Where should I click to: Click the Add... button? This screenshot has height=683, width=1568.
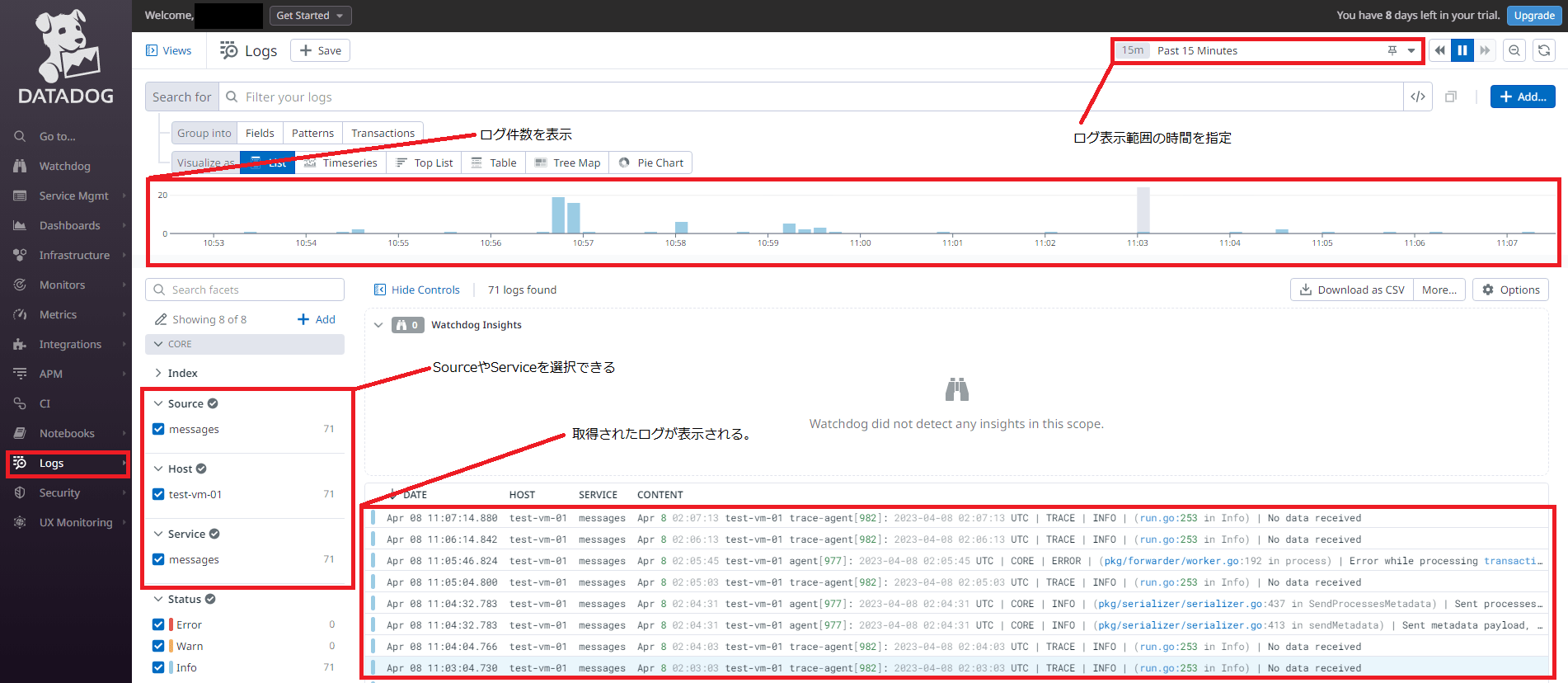tap(1523, 97)
